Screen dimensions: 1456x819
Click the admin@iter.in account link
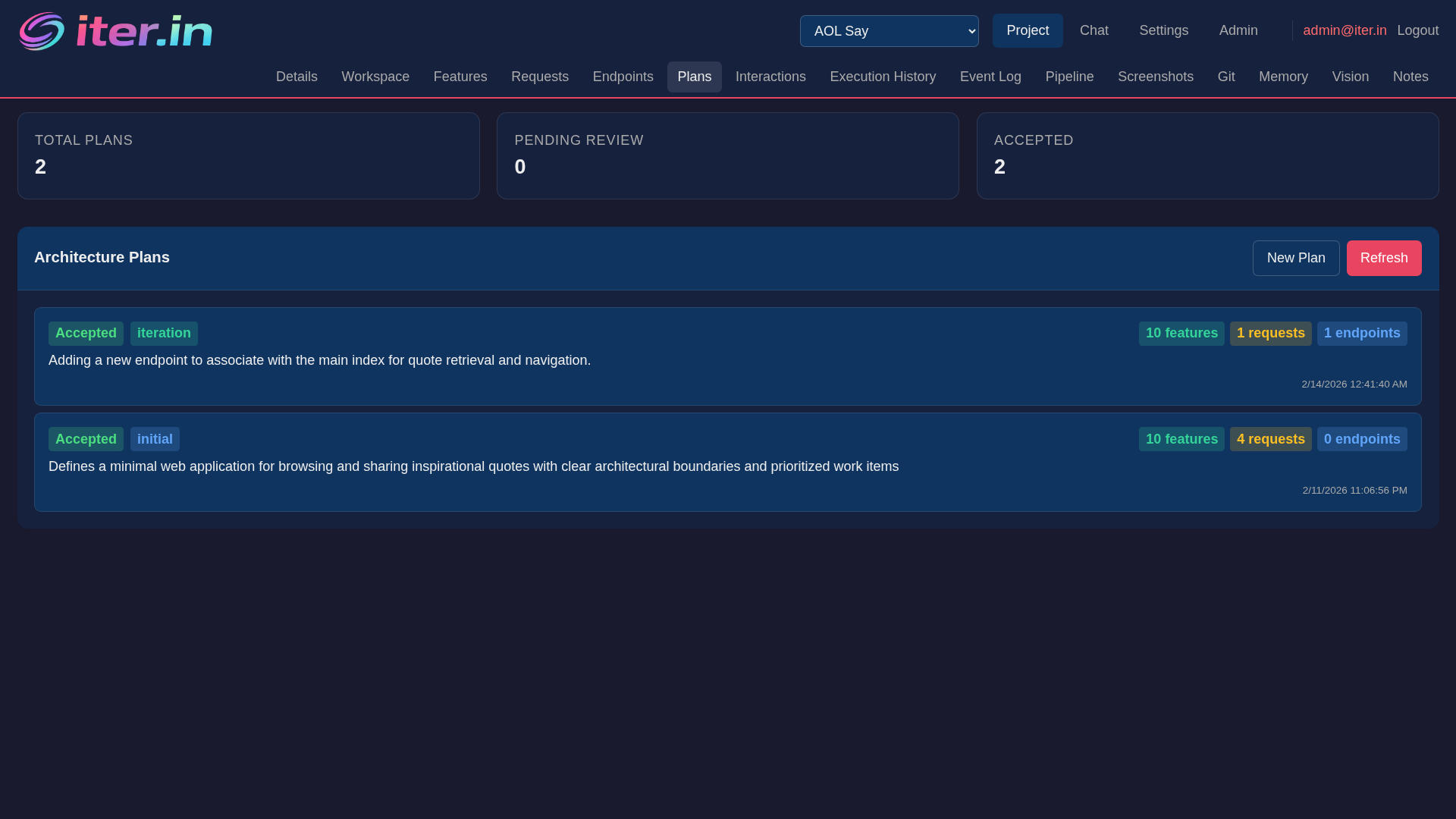pos(1344,30)
